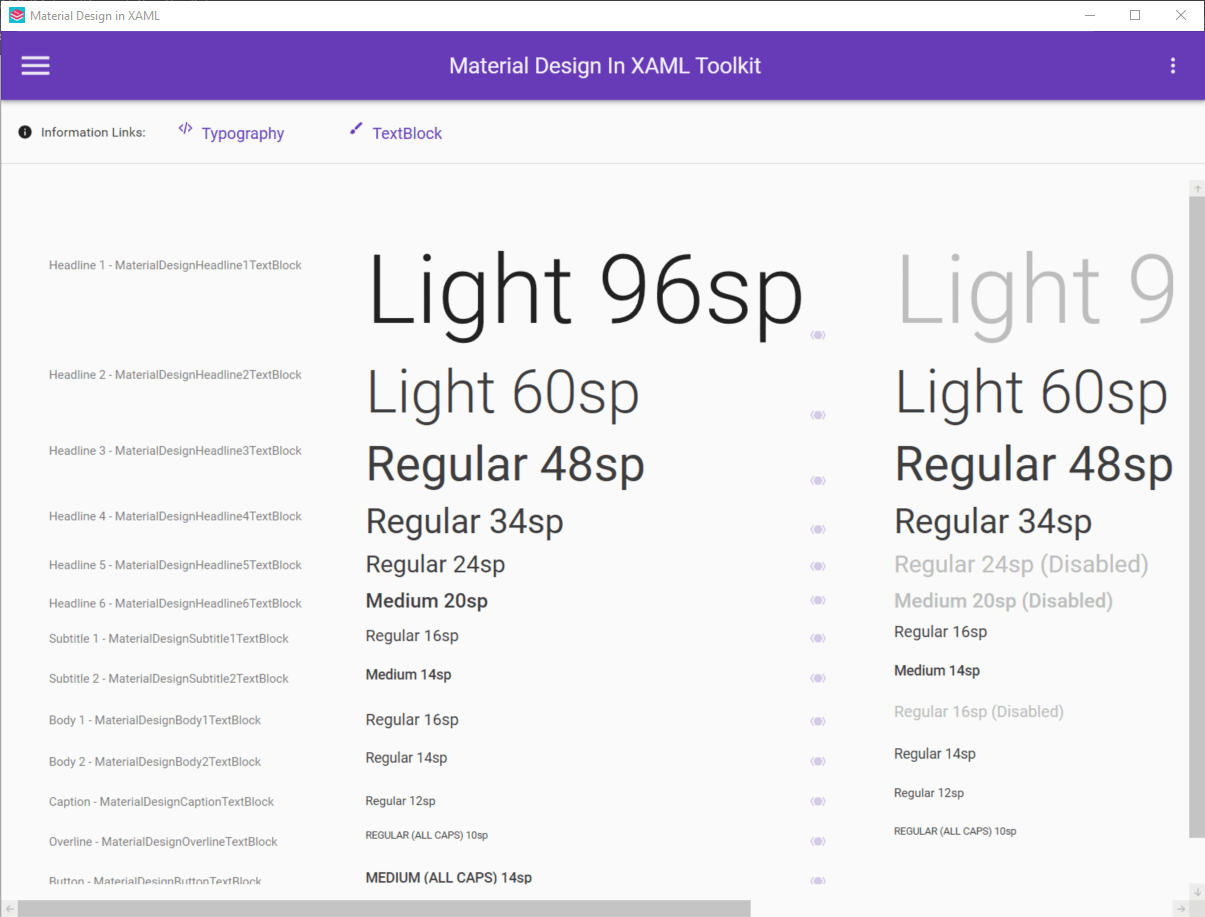The image size is (1205, 917).
Task: Click the 'Regular 48sp' sample in the middle column
Action: click(505, 465)
